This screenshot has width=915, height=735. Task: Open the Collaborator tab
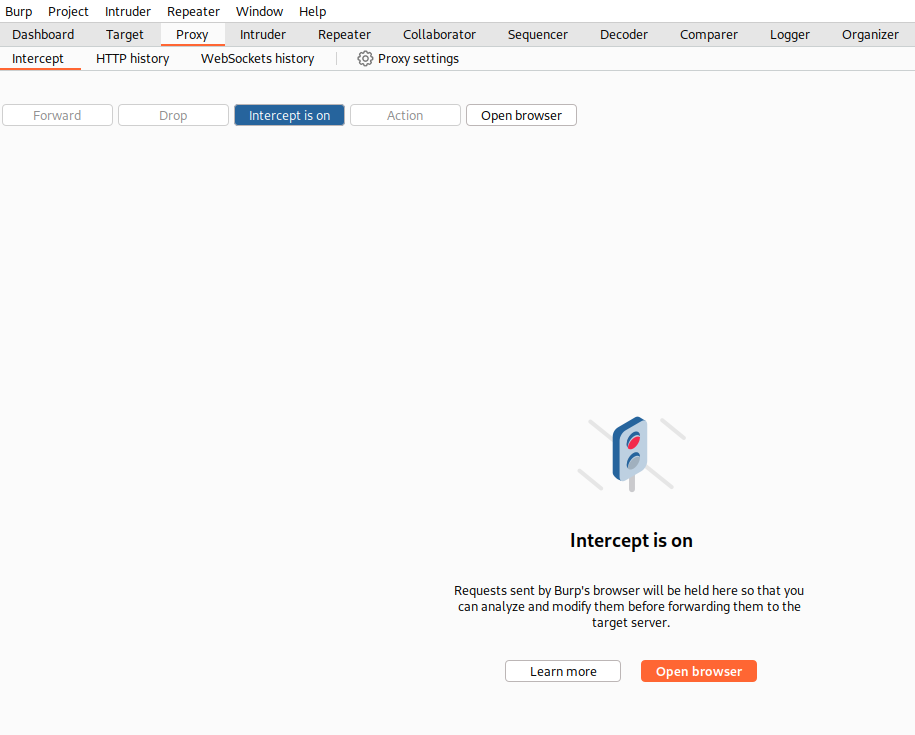[x=439, y=35]
